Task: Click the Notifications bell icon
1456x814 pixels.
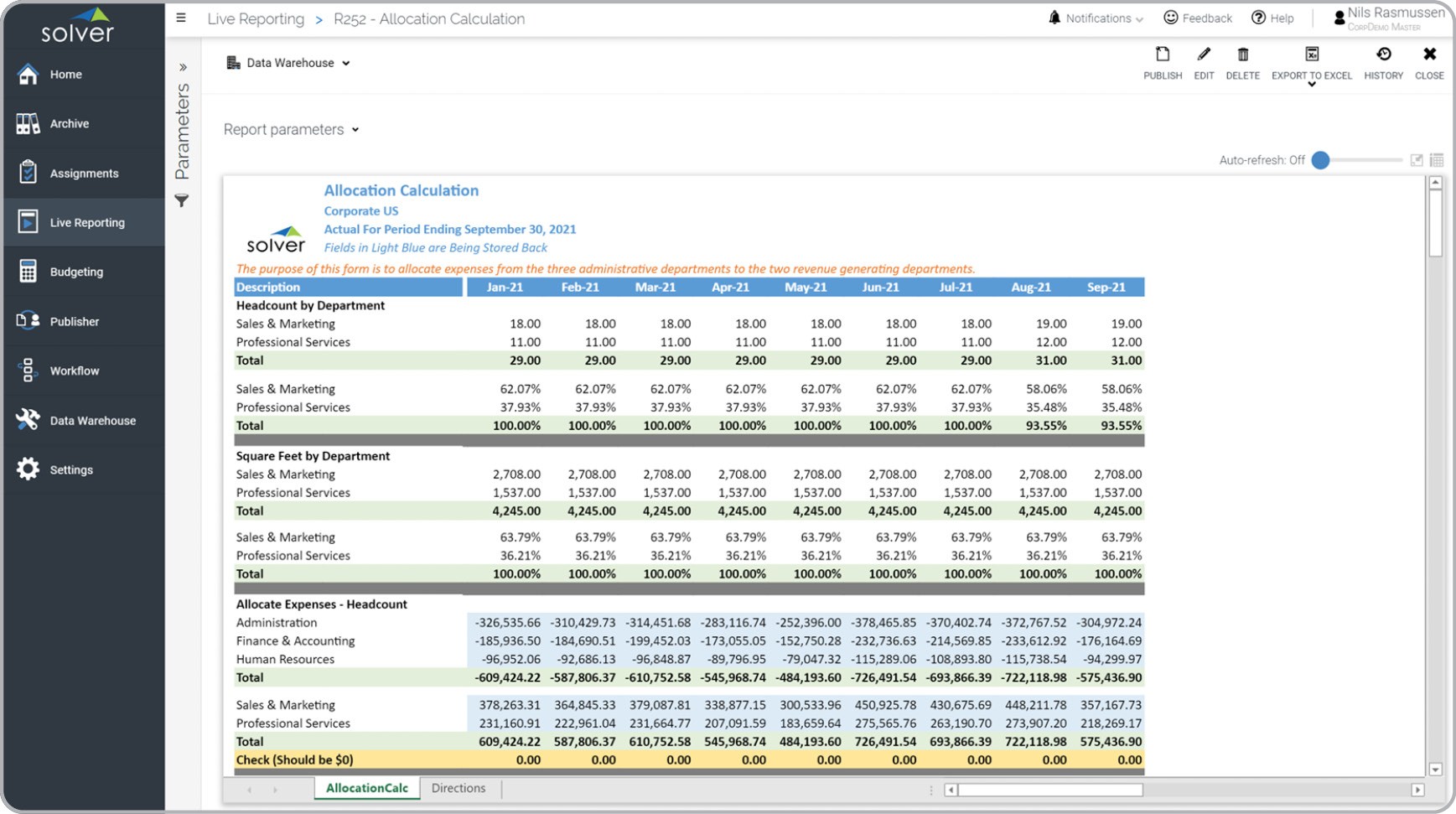Action: [1054, 18]
